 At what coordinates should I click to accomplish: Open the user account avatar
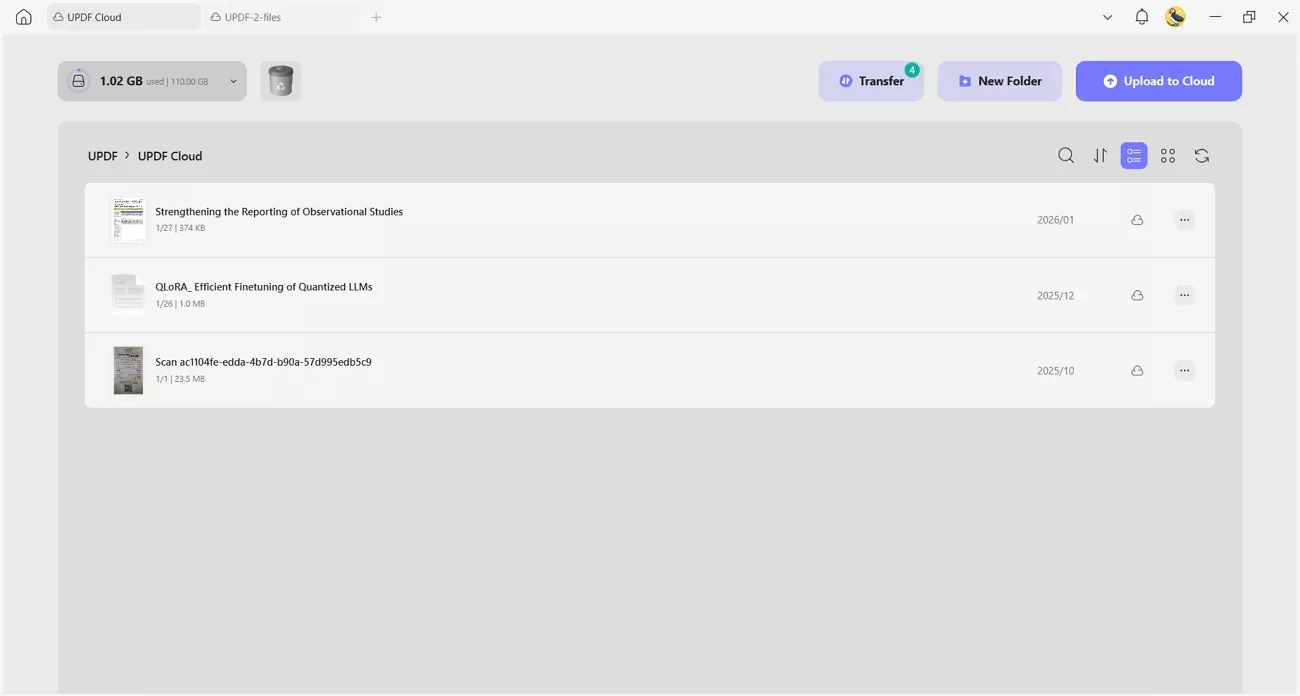click(1175, 17)
